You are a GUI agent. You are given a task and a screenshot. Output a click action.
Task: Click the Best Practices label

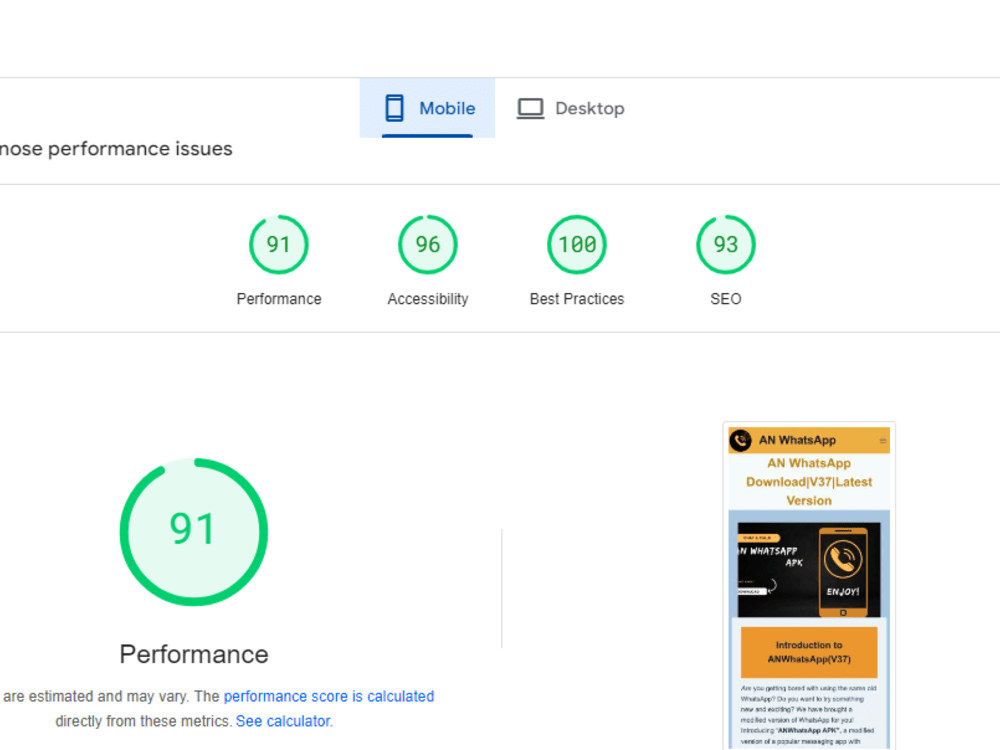coord(577,298)
